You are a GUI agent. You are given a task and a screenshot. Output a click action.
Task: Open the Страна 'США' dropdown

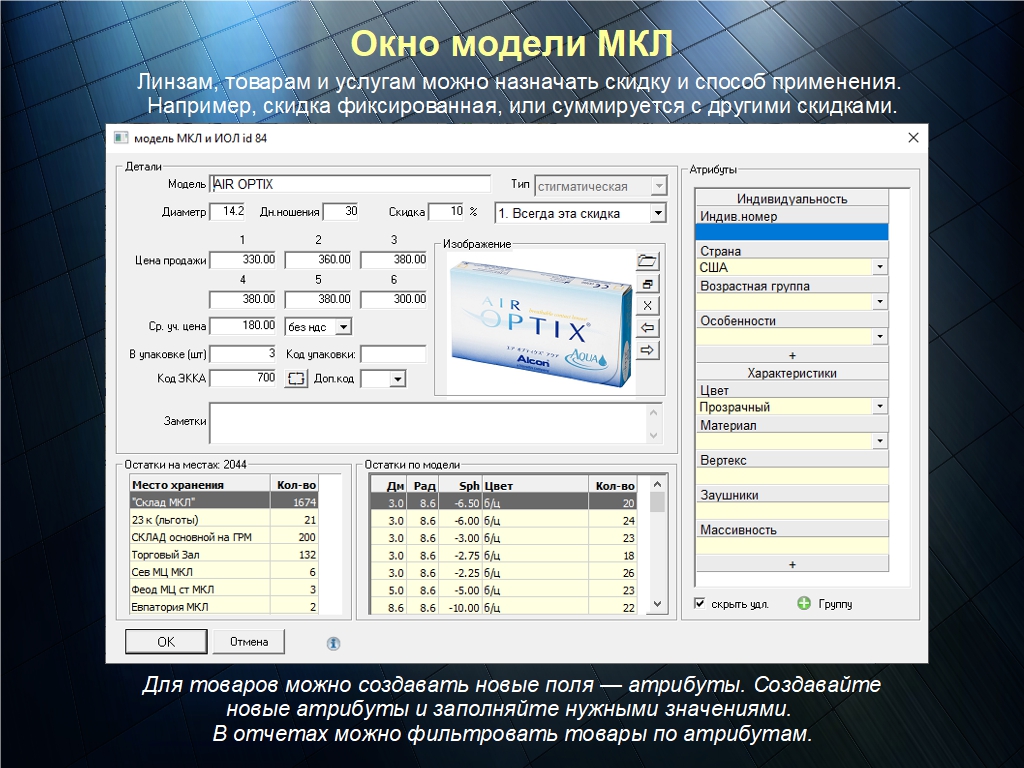[x=880, y=267]
